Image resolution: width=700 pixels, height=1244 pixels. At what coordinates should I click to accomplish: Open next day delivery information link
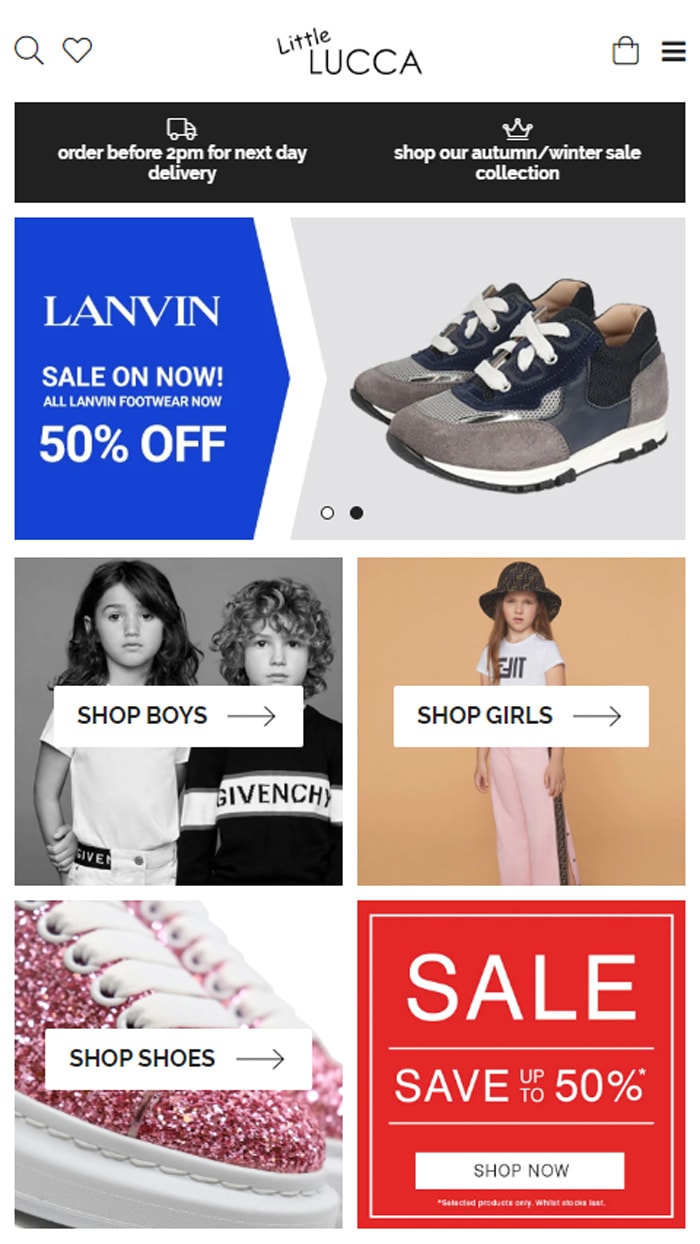point(182,163)
